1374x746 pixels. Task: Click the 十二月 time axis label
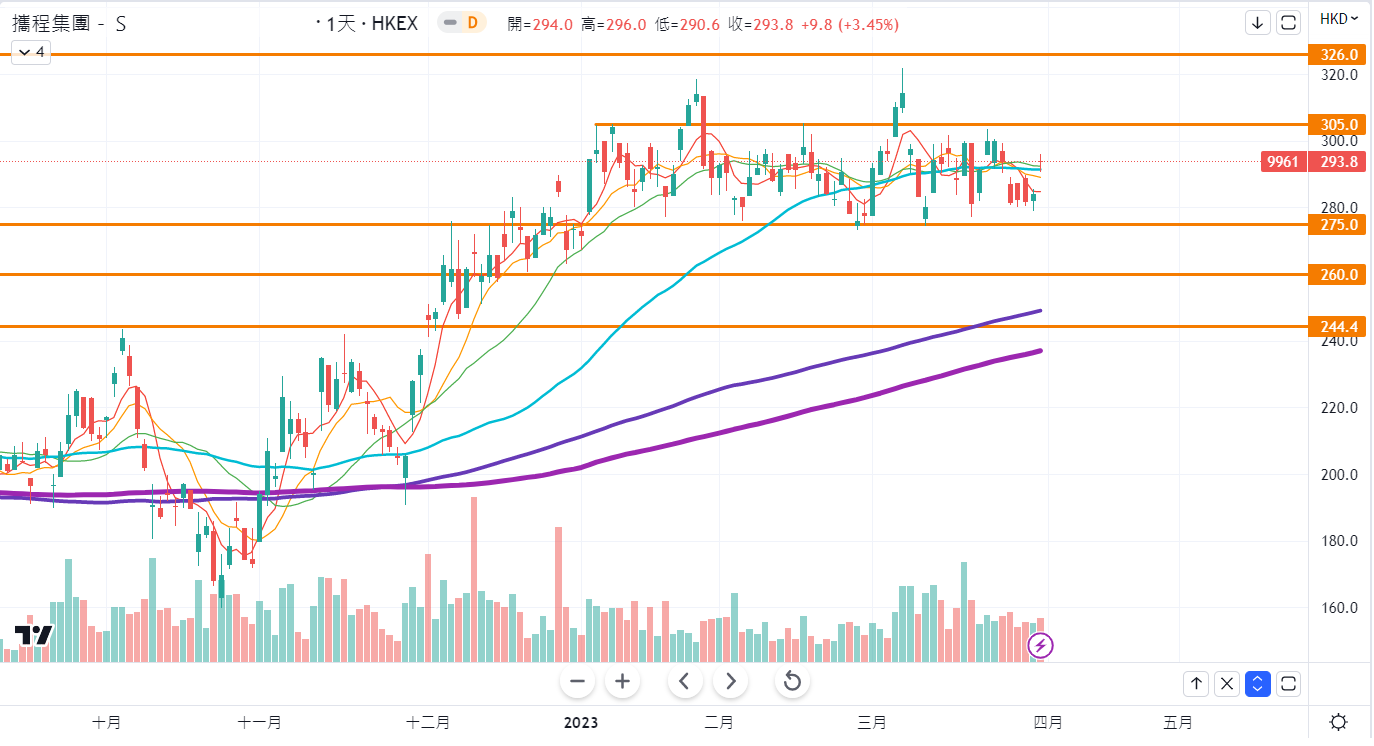(428, 722)
